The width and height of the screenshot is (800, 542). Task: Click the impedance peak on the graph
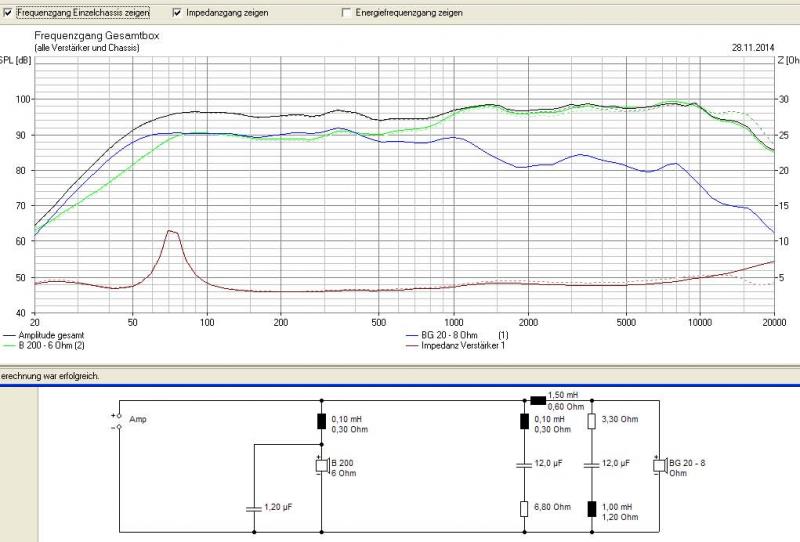(x=171, y=231)
